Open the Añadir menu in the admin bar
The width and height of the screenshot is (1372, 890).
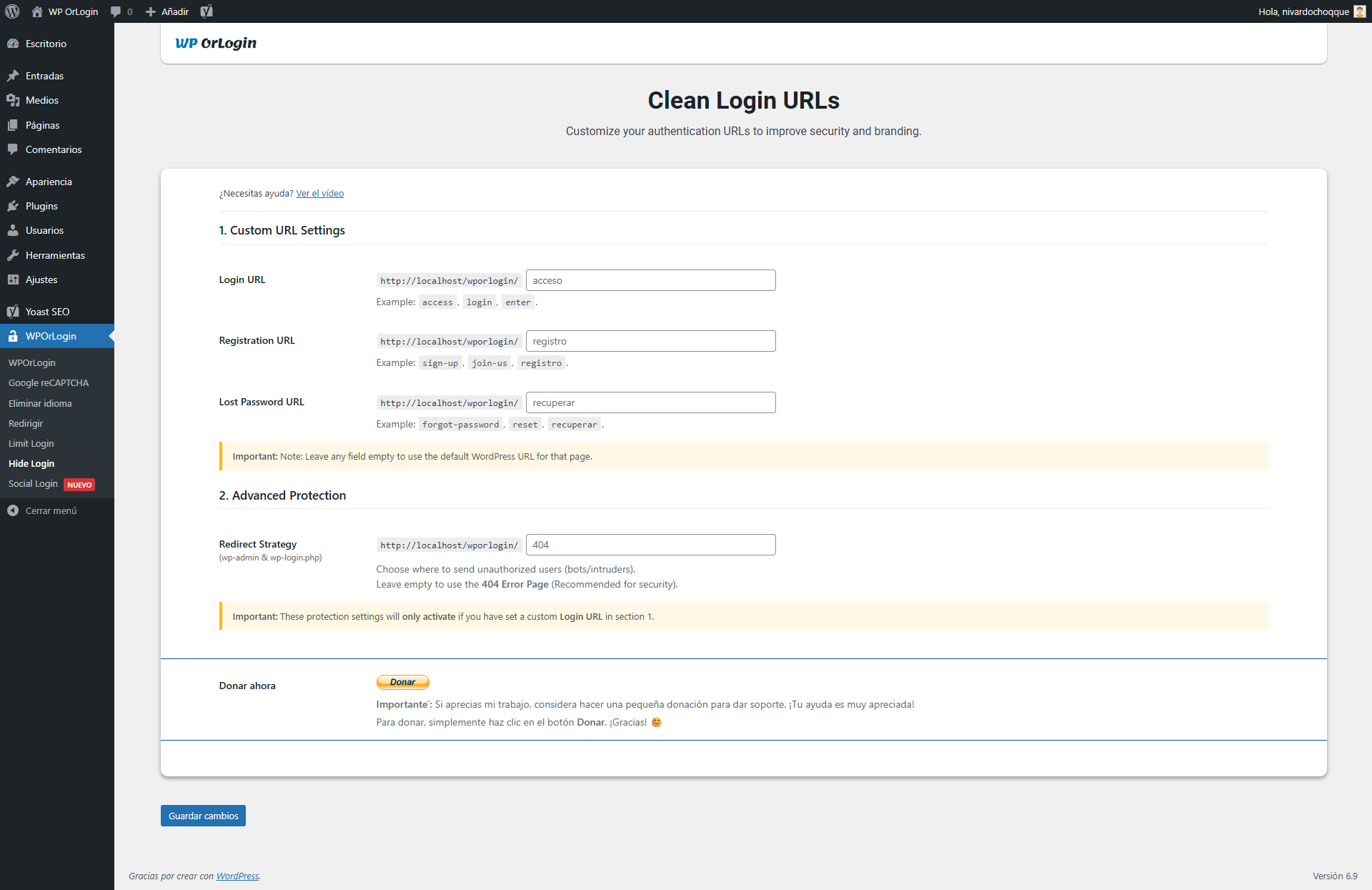(166, 11)
